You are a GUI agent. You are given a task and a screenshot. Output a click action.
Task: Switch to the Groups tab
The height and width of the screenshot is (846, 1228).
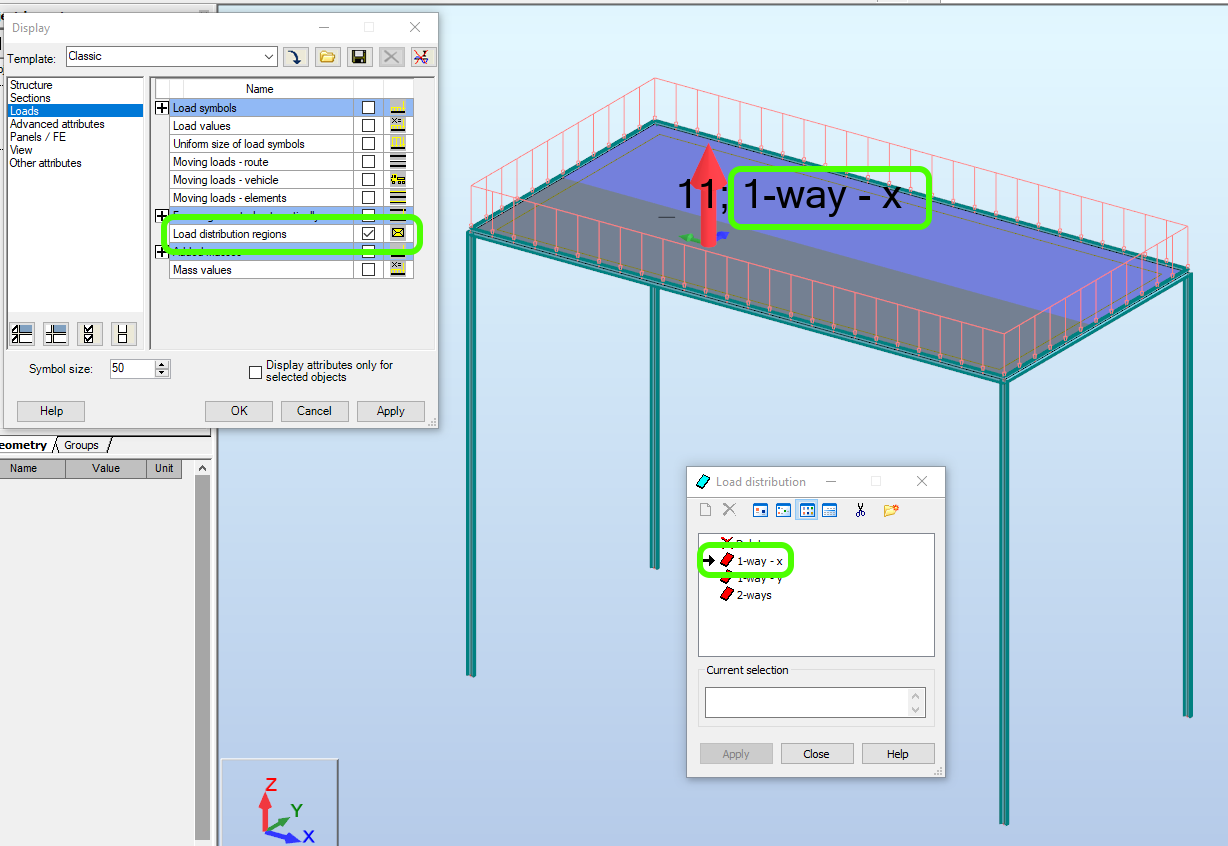coord(80,445)
